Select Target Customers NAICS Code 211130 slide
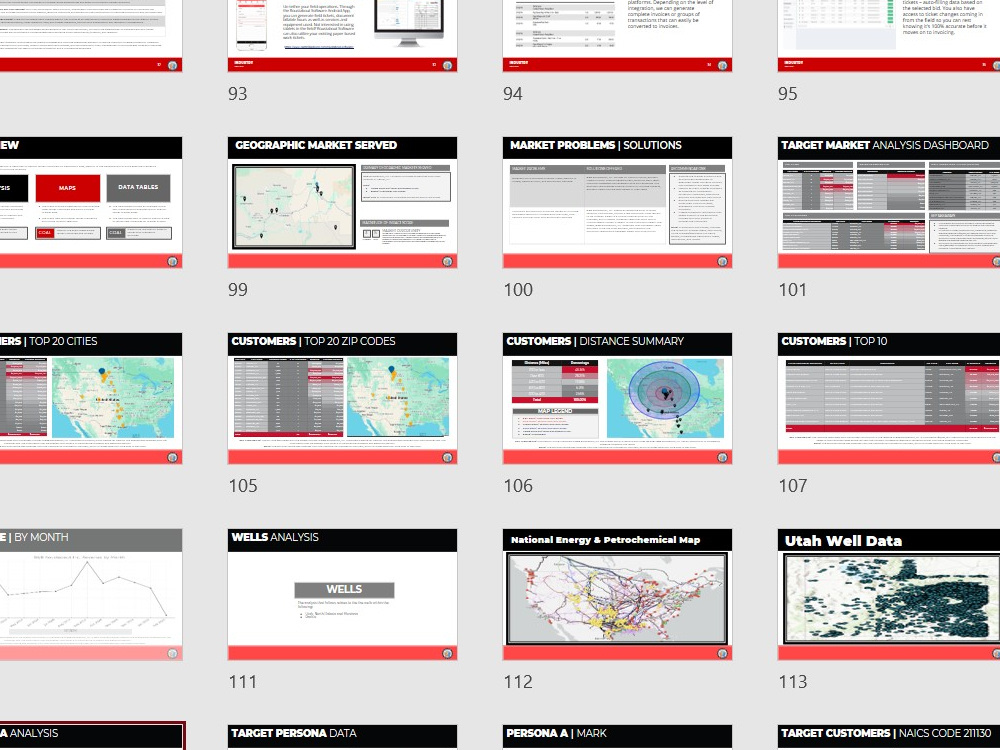 889,737
